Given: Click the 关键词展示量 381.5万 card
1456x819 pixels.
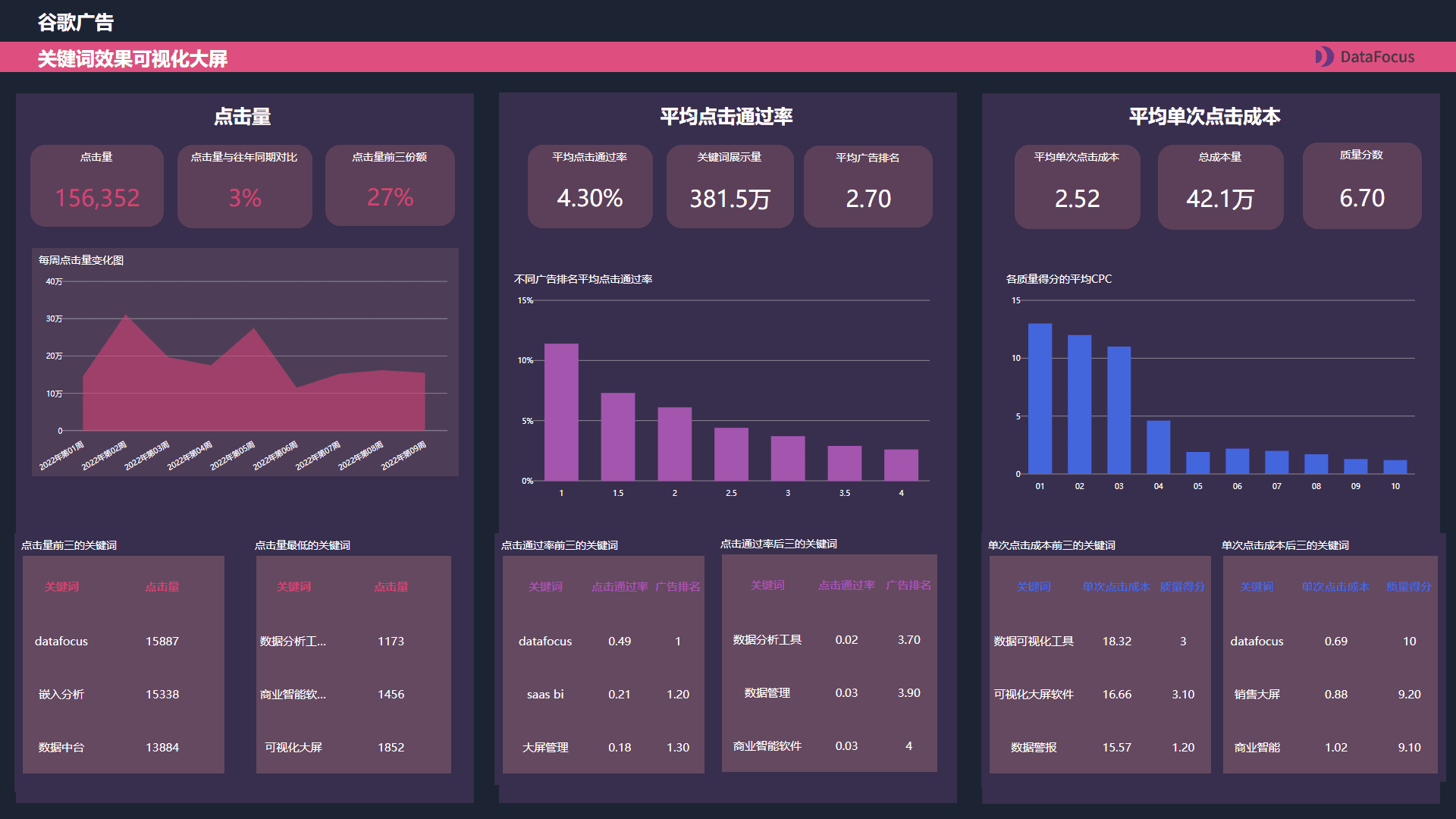Looking at the screenshot, I should coord(730,187).
